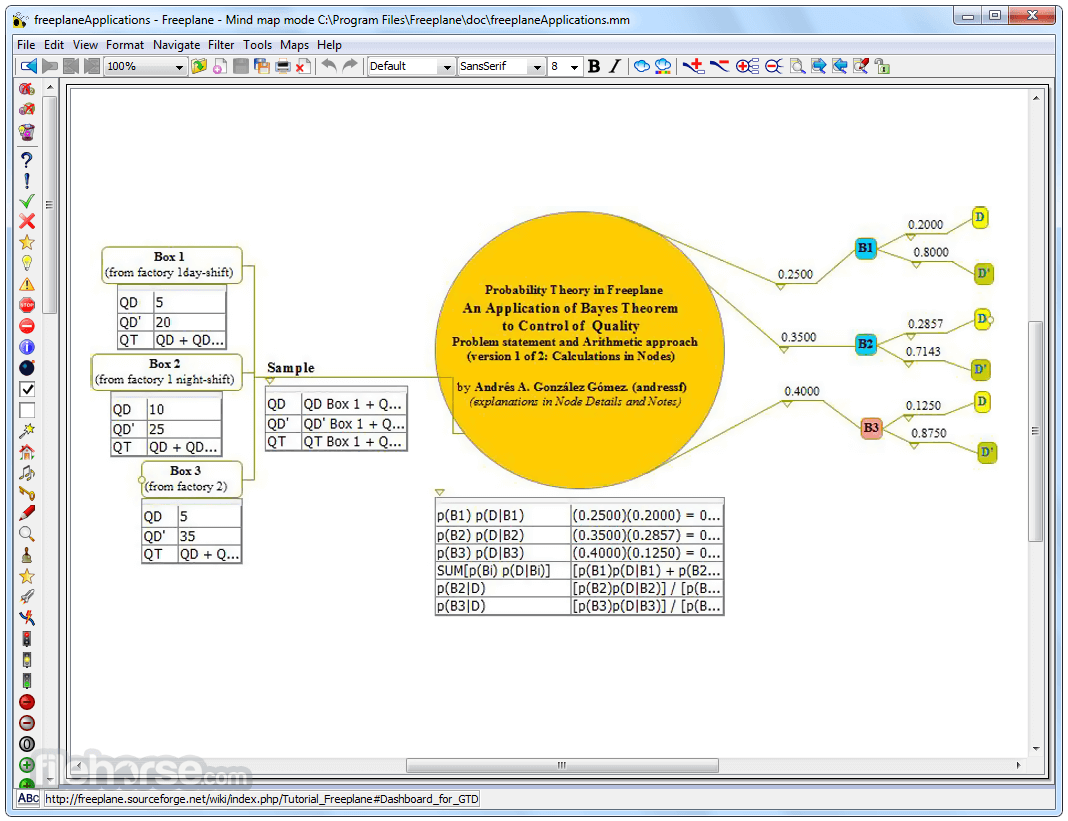Click the padlock encryption icon
The height and width of the screenshot is (821, 1068).
coord(882,66)
